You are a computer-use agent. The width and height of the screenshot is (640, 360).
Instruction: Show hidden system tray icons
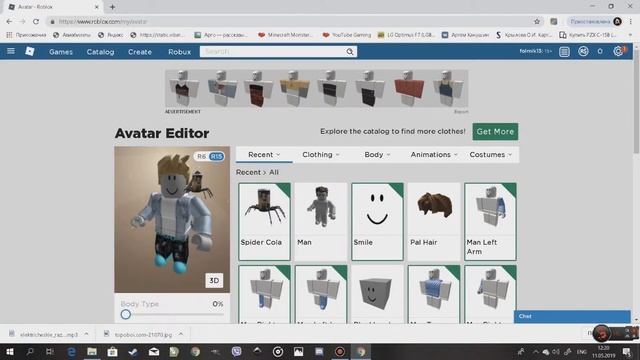pyautogui.click(x=536, y=351)
